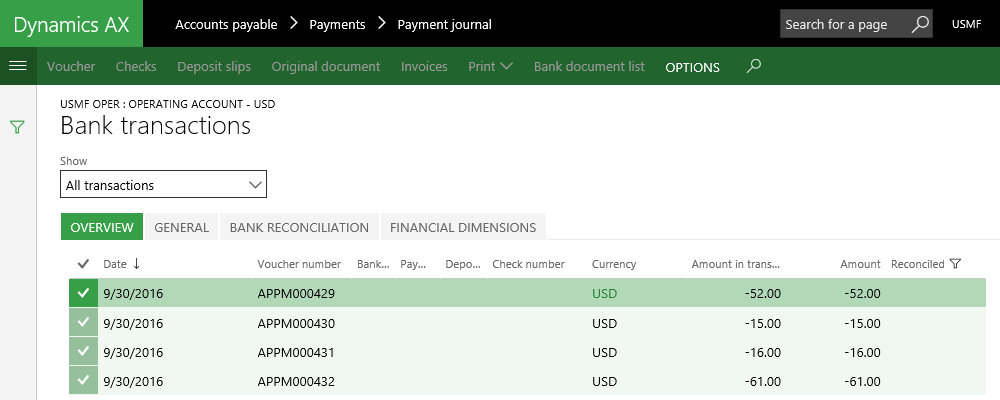This screenshot has width=1000, height=400.
Task: Click the select-all checkmark in grid header
Action: tap(83, 264)
